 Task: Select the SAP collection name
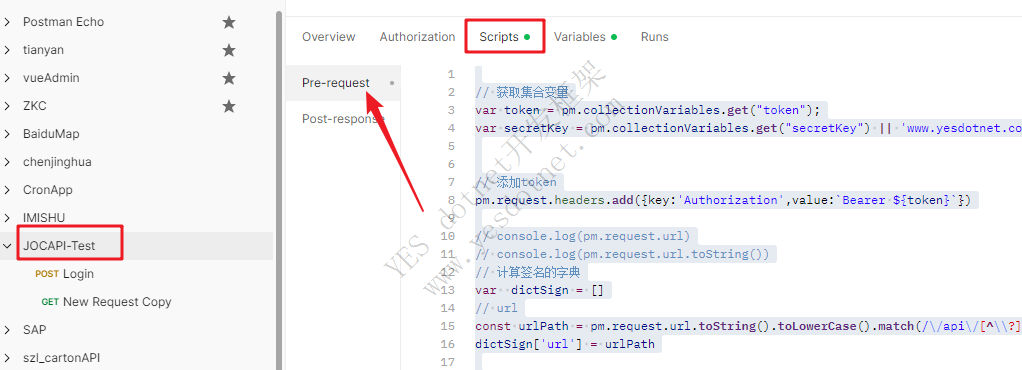(x=35, y=330)
